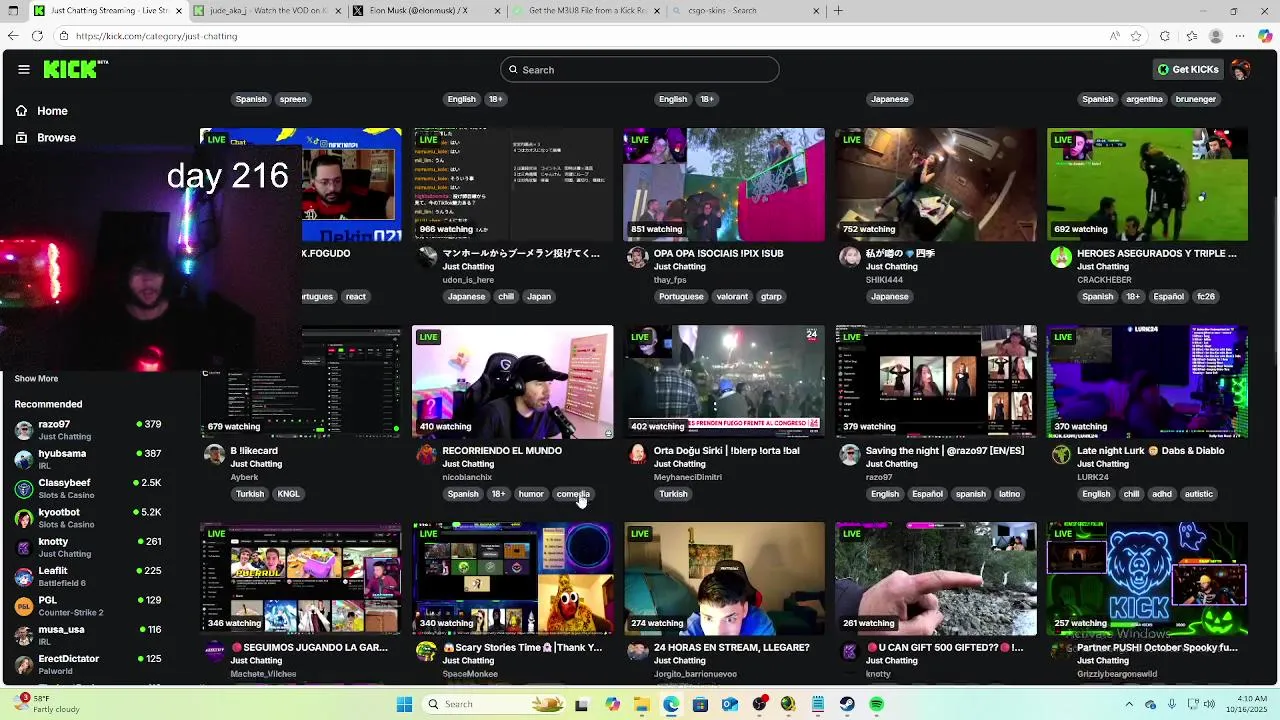Show hidden system tray icons
The width and height of the screenshot is (1280, 720).
pos(1130,704)
